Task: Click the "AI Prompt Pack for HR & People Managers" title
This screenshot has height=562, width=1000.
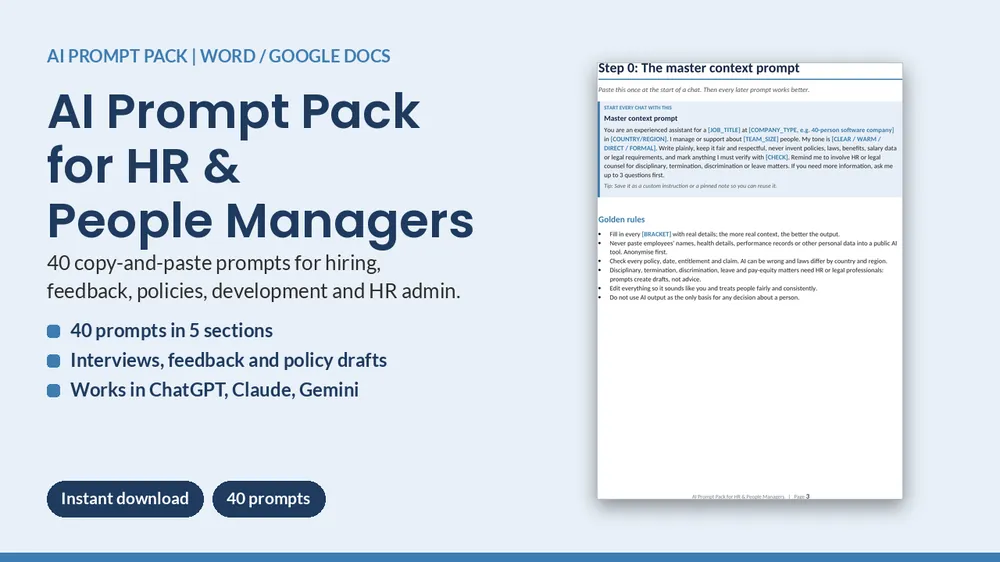Action: click(x=260, y=166)
